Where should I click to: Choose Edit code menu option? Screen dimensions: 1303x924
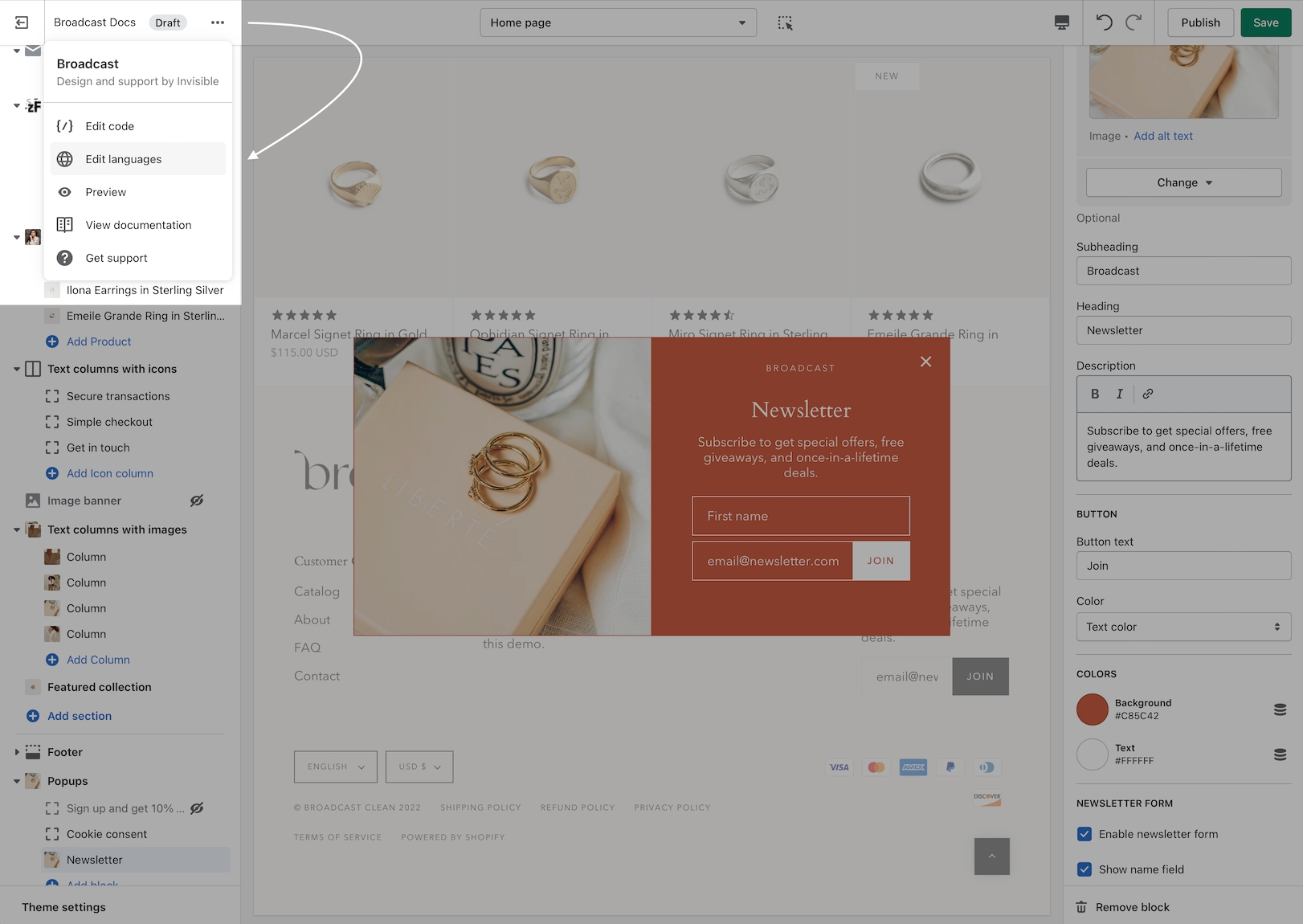pos(110,126)
